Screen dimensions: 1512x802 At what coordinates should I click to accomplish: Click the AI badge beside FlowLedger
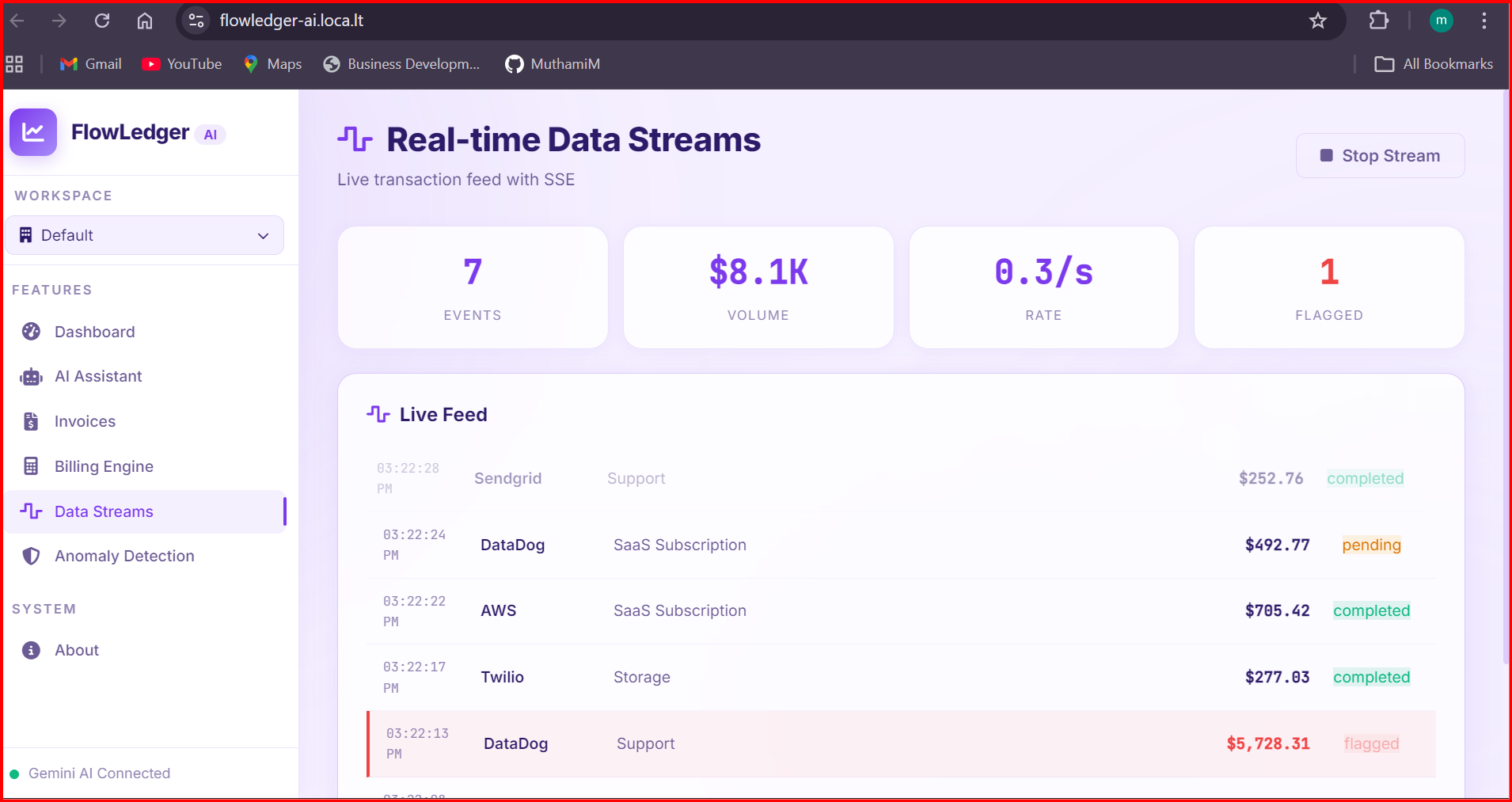click(x=211, y=135)
